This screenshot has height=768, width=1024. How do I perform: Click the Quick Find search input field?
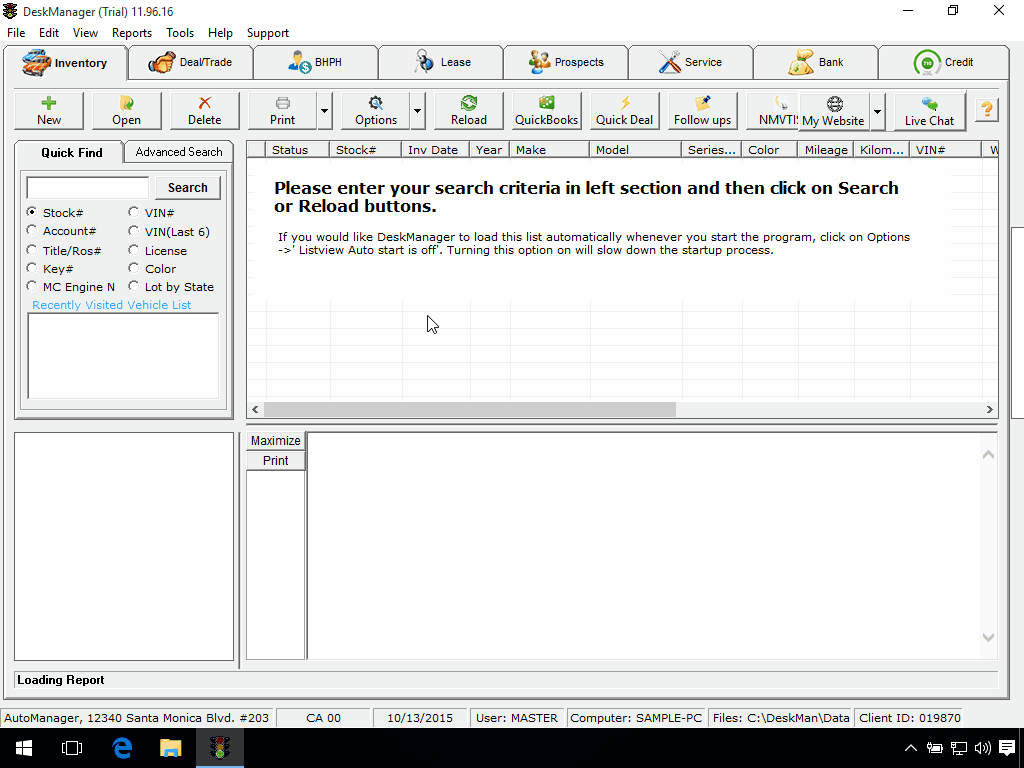[x=88, y=187]
